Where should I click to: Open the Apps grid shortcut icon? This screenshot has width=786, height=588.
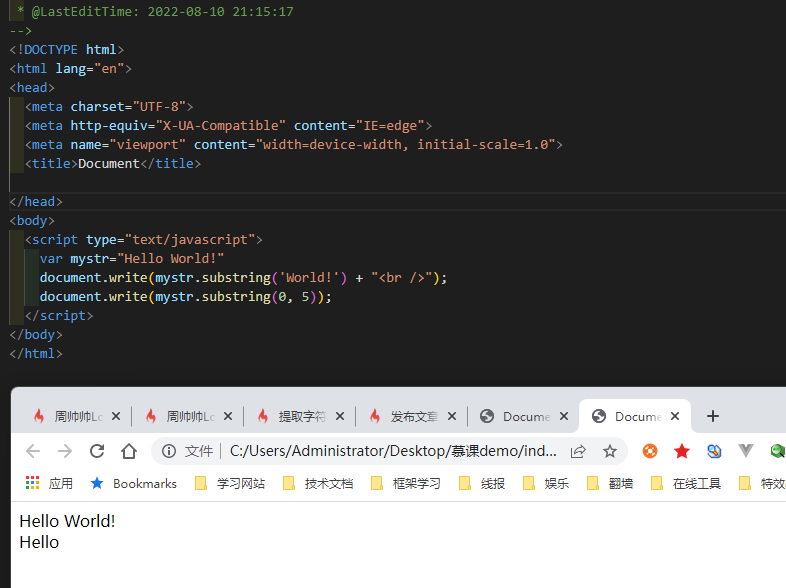pos(33,483)
